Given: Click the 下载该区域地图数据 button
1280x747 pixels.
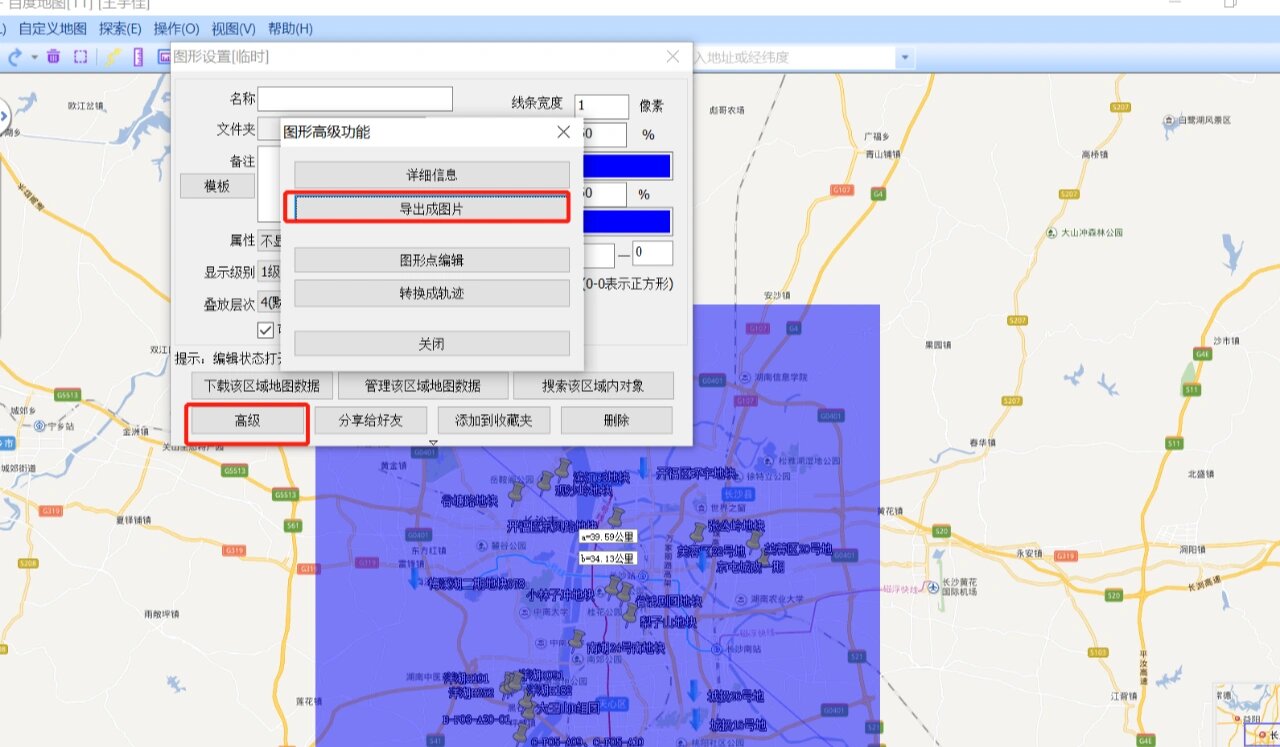Looking at the screenshot, I should (262, 385).
